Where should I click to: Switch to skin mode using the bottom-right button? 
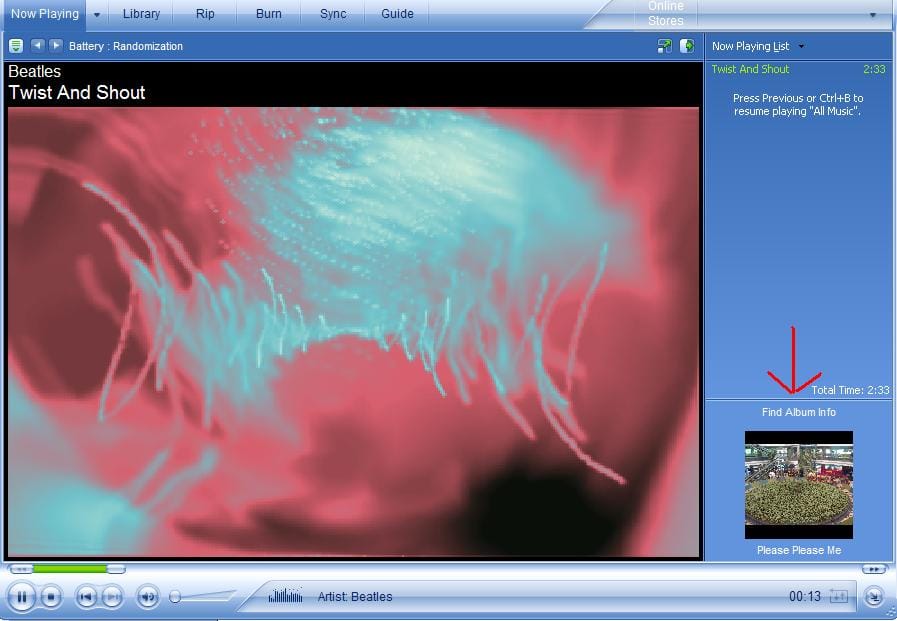click(x=874, y=597)
